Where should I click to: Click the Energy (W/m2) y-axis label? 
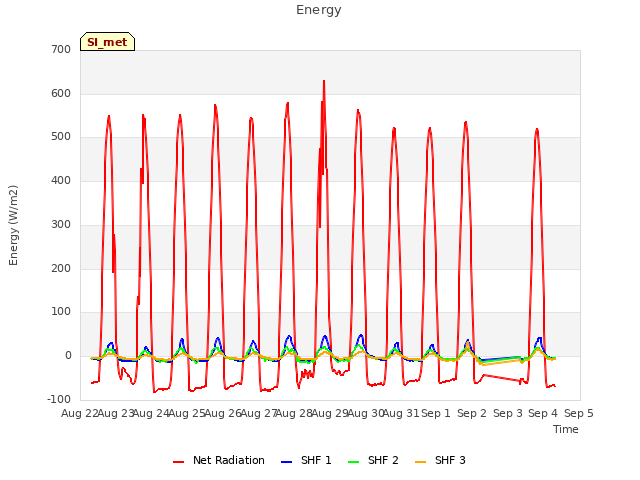coord(13,225)
